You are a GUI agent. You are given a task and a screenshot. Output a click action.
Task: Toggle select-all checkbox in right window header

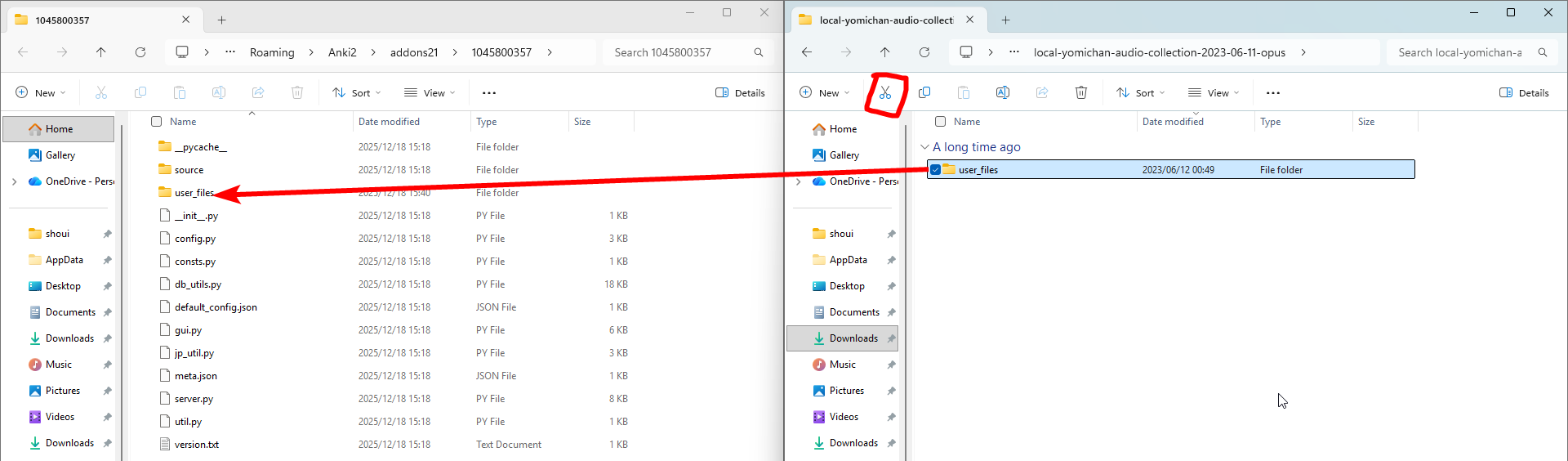tap(941, 122)
